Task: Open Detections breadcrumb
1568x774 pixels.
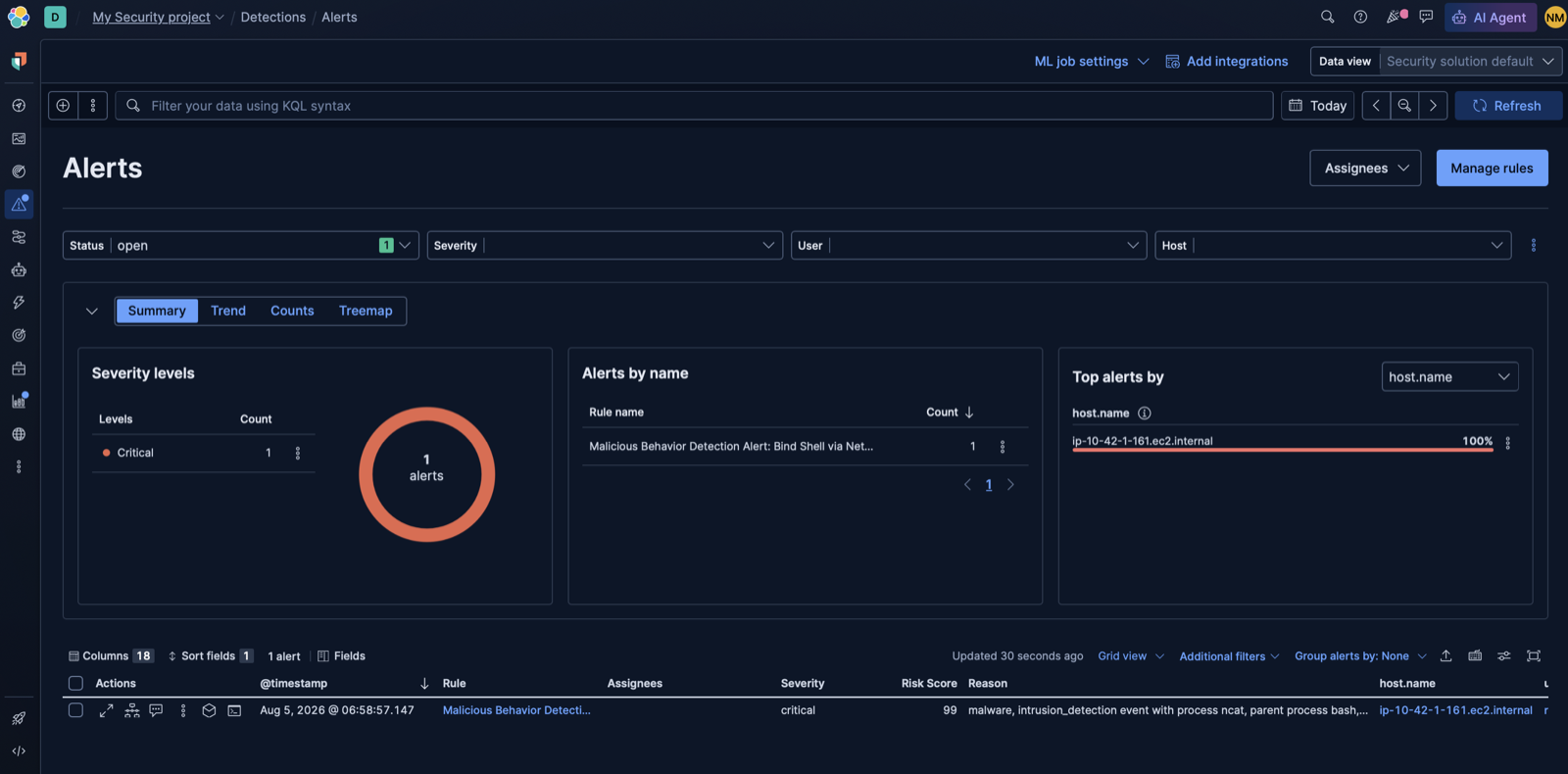Action: click(273, 17)
